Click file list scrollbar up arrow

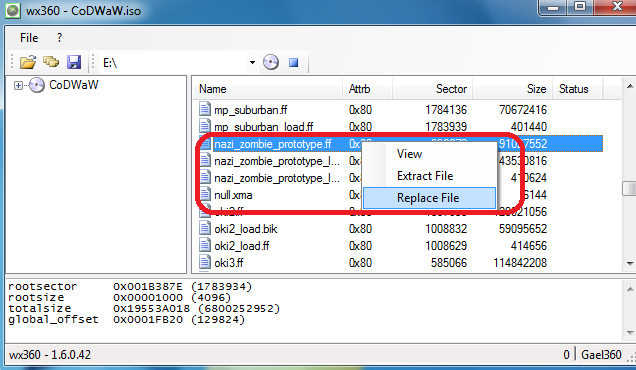pos(630,86)
